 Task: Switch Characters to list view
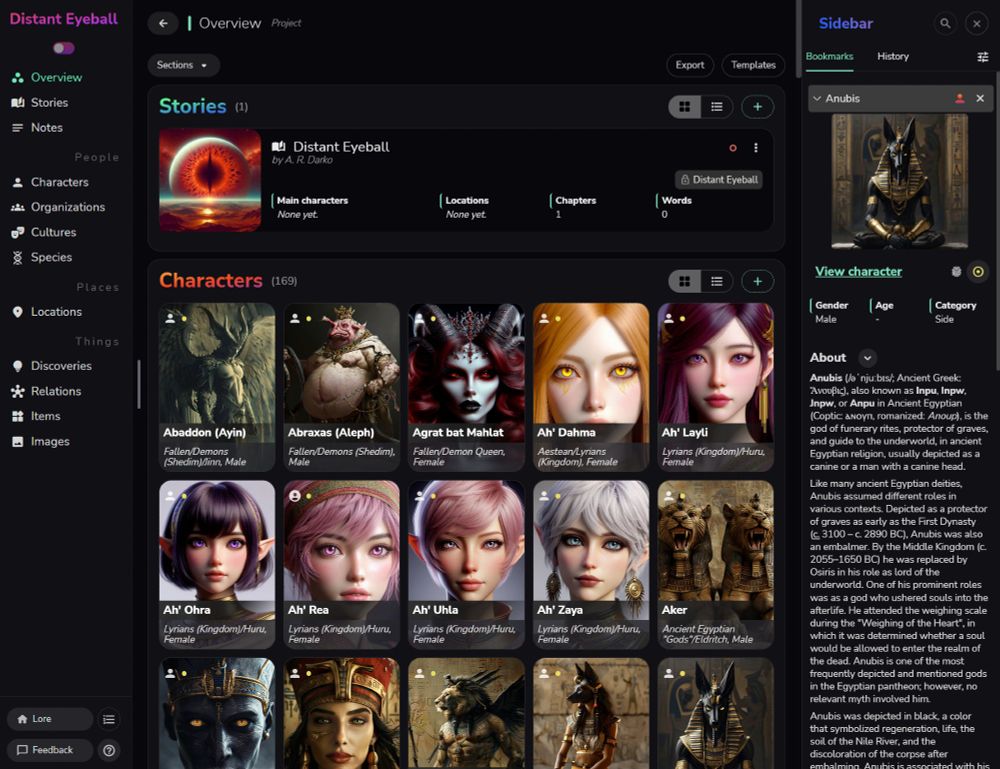pos(717,281)
